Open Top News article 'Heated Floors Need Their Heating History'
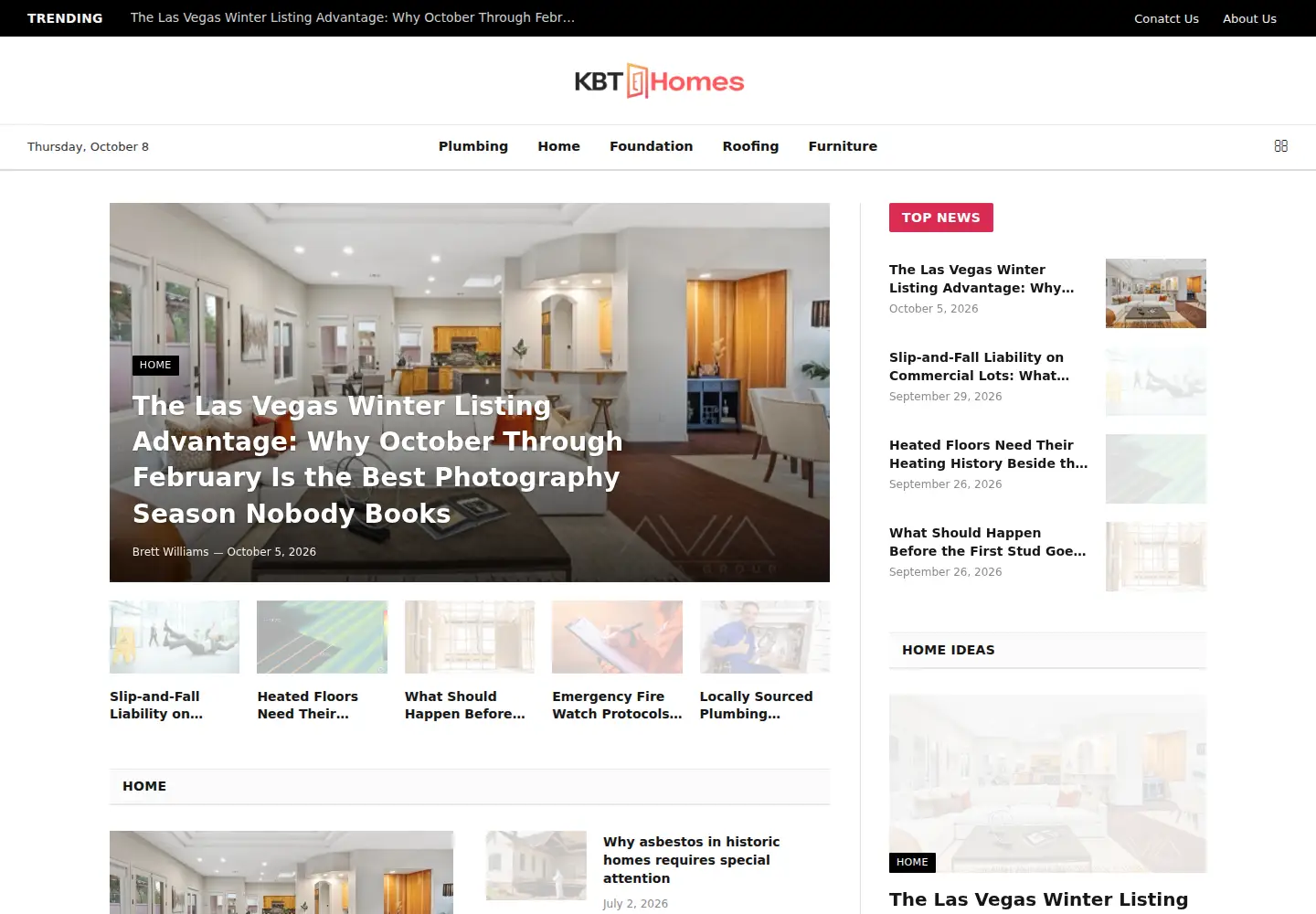 [x=989, y=454]
